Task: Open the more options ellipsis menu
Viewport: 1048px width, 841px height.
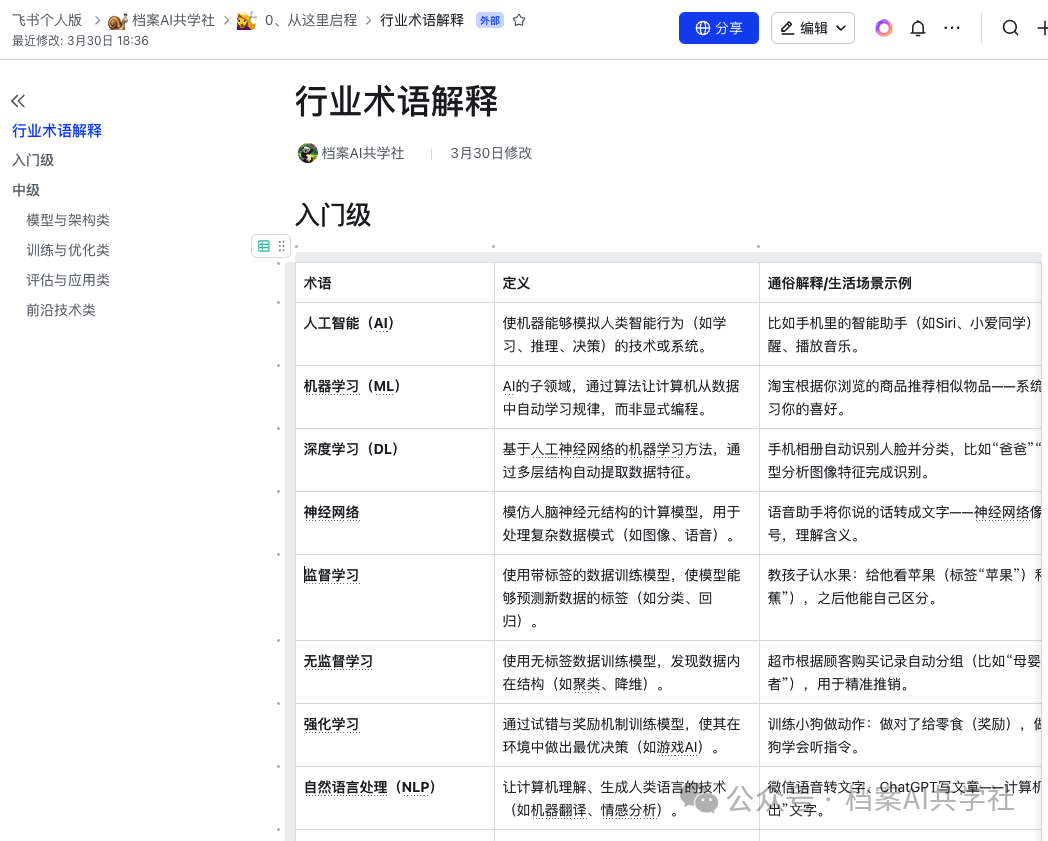Action: point(952,28)
